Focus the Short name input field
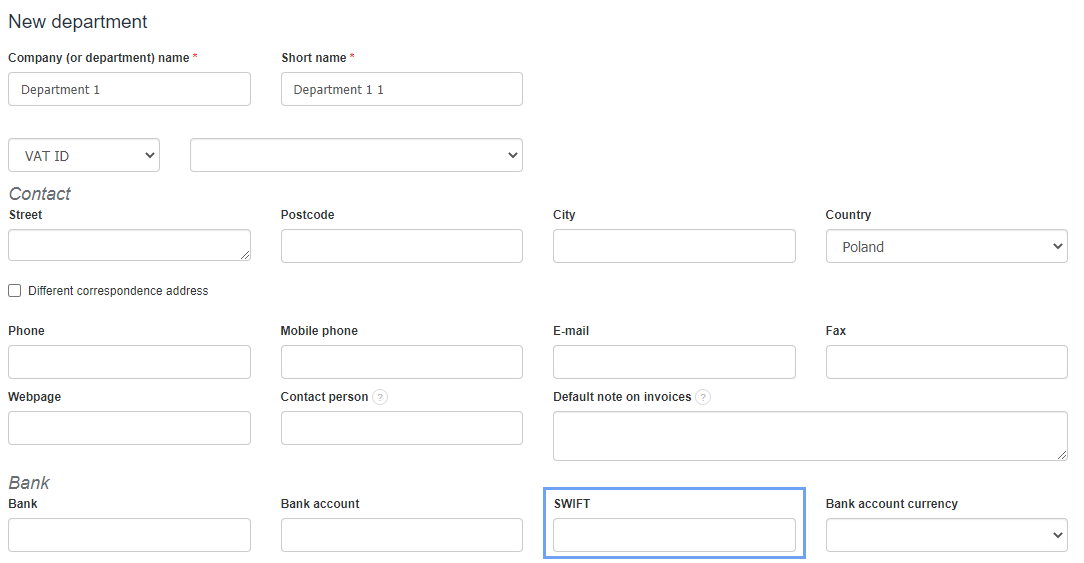The image size is (1084, 563). [401, 89]
